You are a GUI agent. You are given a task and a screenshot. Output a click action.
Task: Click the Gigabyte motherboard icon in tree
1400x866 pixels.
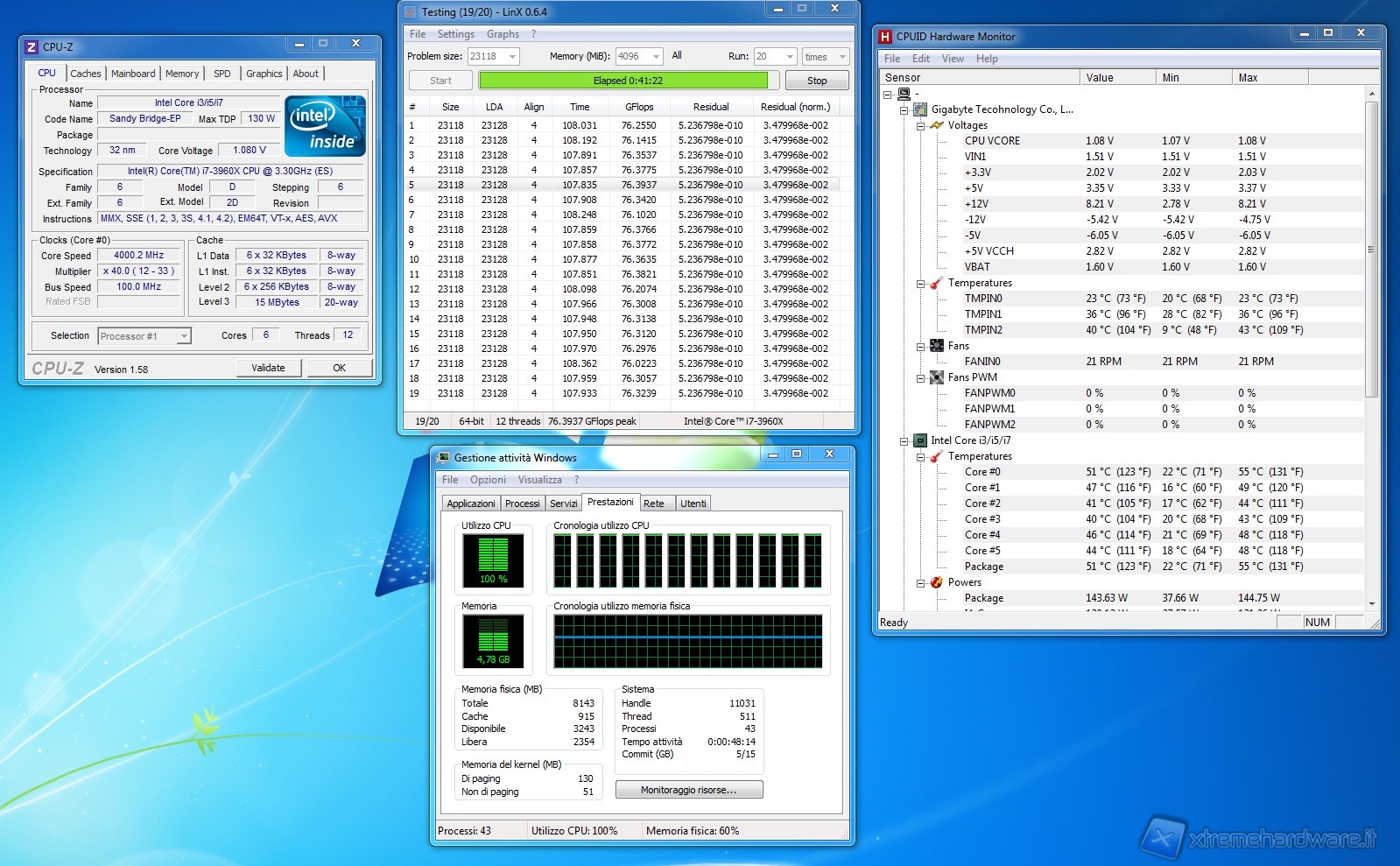(920, 109)
